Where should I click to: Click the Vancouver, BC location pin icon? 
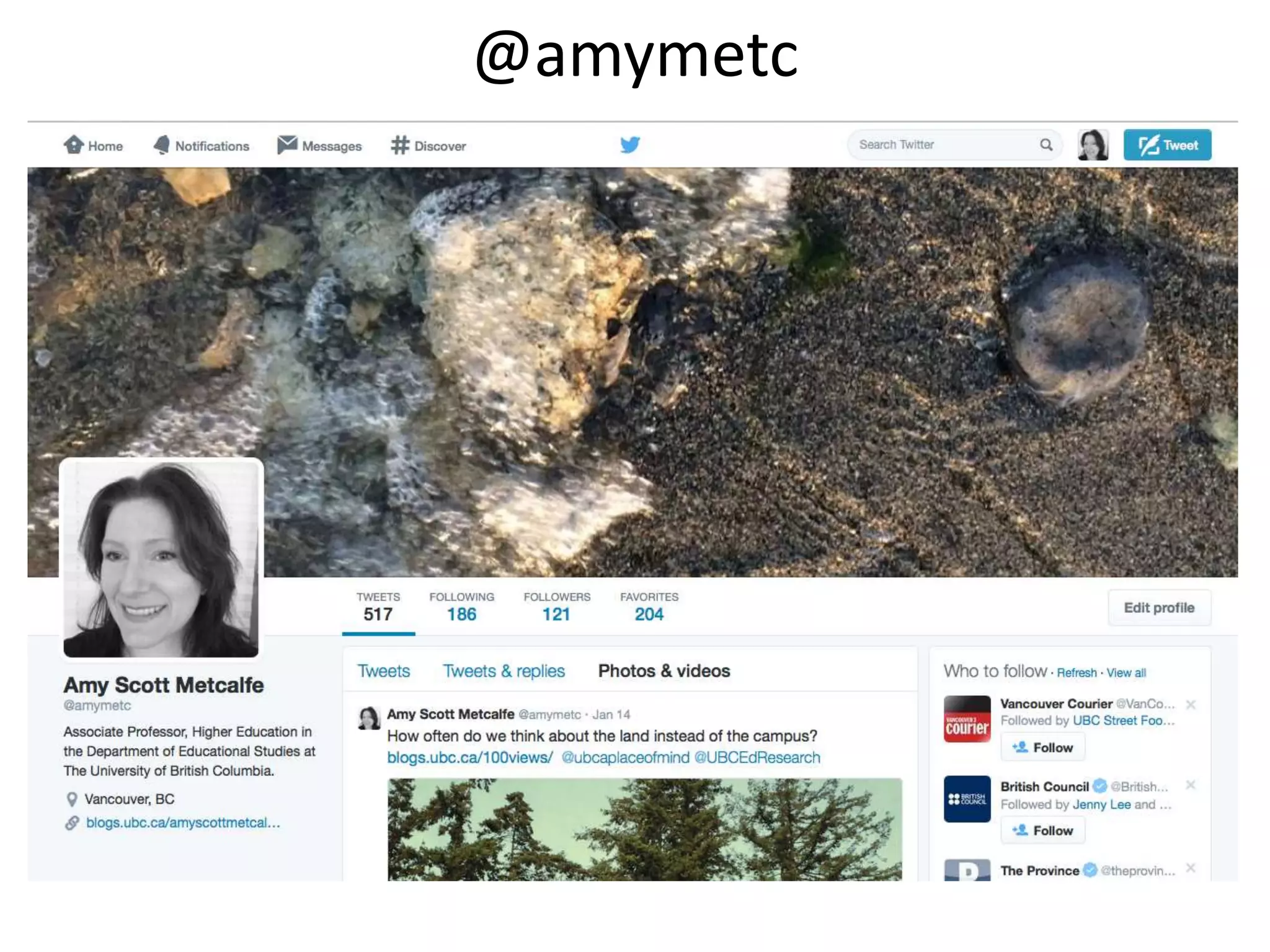(72, 800)
